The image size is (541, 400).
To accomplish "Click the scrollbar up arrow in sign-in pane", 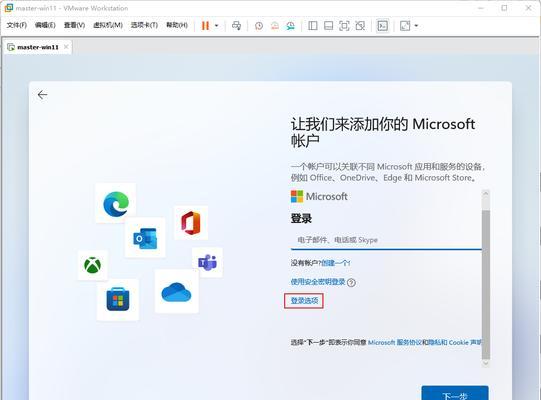I will 486,194.
